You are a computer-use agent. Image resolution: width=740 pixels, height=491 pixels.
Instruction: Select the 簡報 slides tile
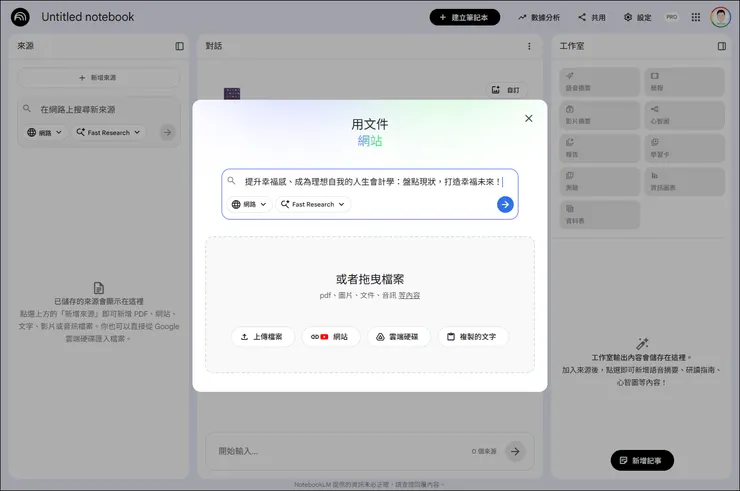pos(684,82)
